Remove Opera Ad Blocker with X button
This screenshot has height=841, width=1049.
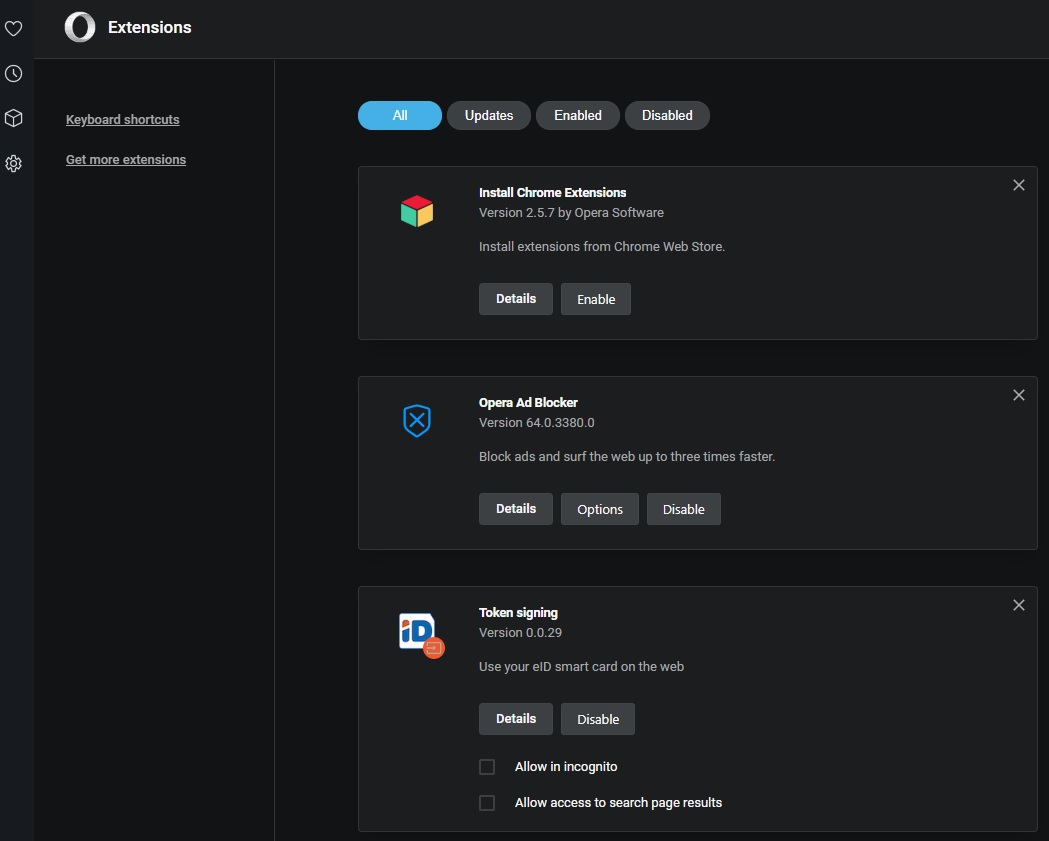pyautogui.click(x=1018, y=395)
